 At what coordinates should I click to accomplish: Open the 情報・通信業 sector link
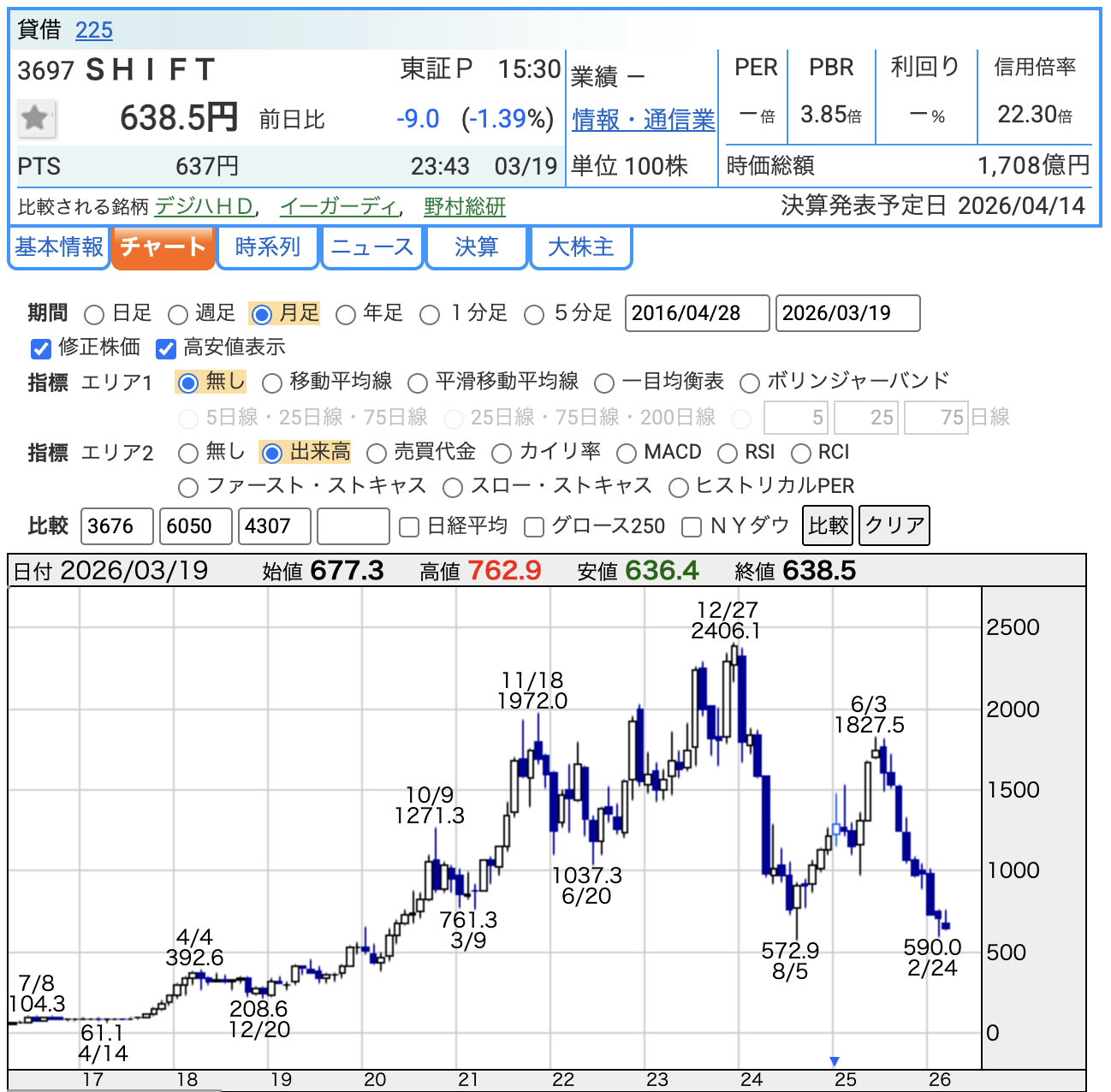[x=643, y=120]
